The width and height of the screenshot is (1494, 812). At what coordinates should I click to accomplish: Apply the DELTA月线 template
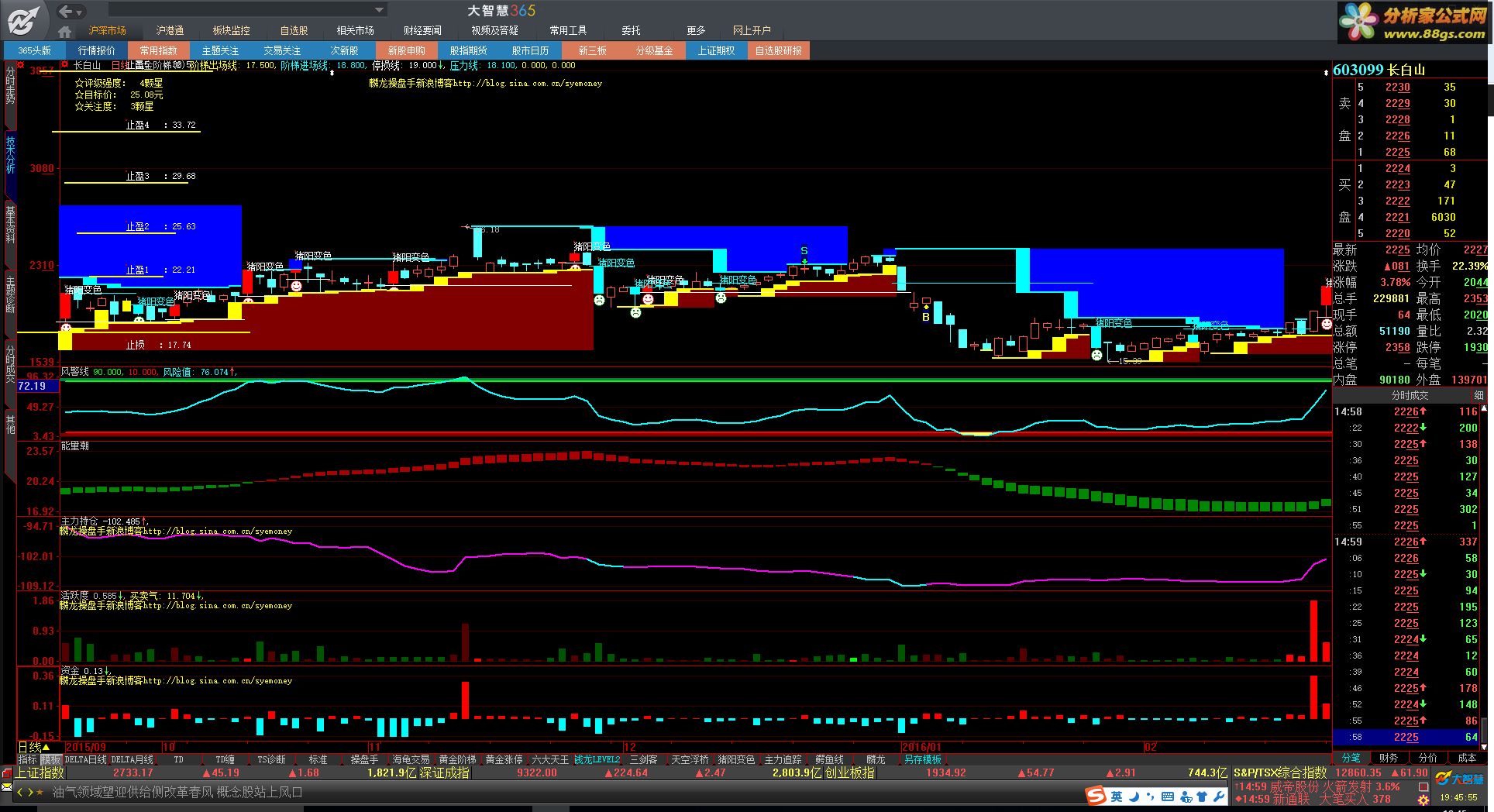(133, 759)
